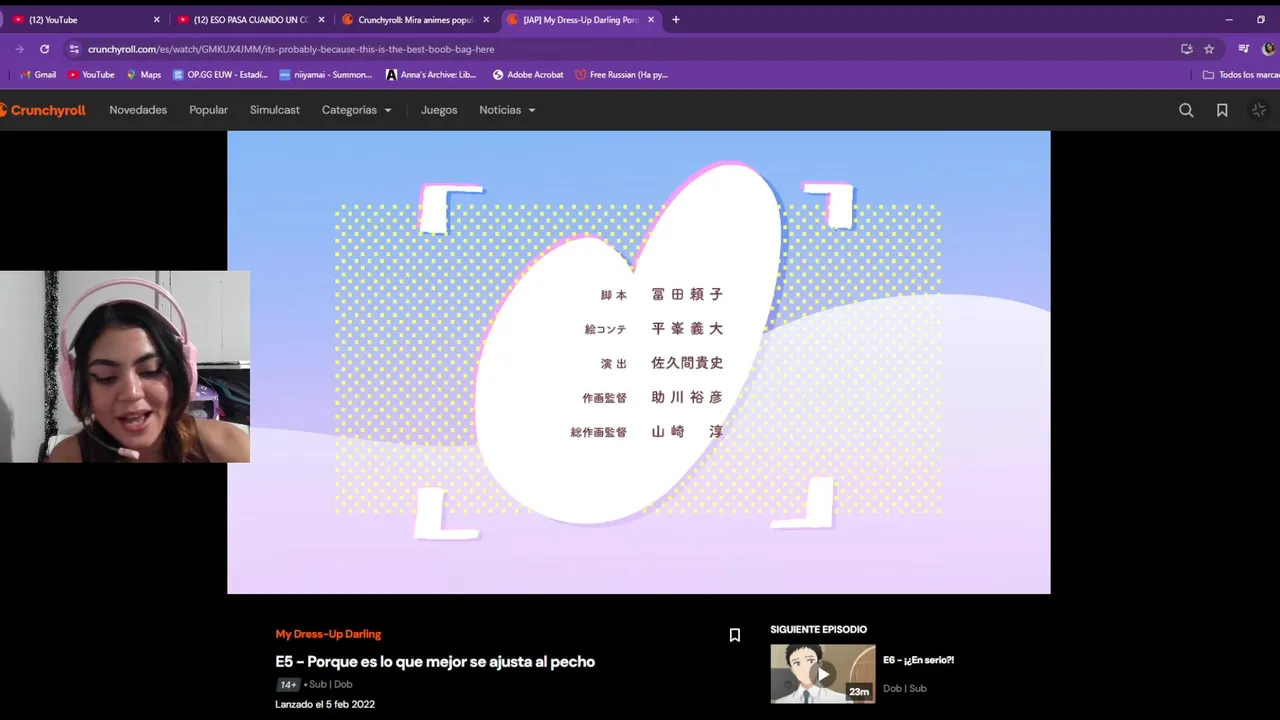
Task: Add episode to watchlist using bookmark beside title
Action: click(x=735, y=635)
